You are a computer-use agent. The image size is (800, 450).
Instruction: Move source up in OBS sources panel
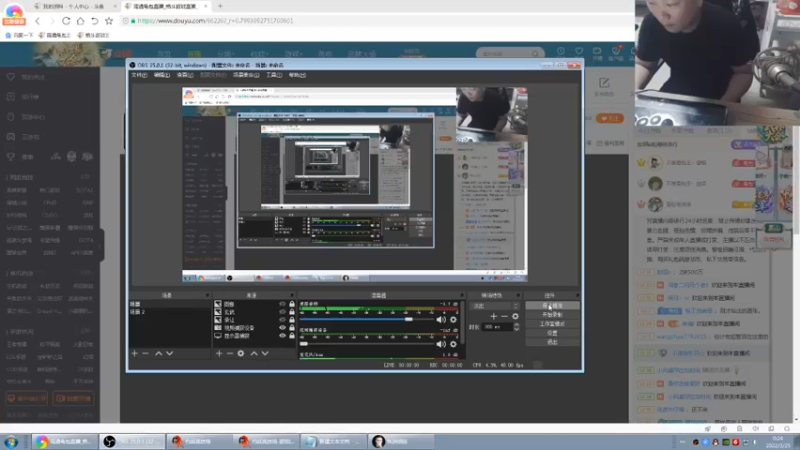point(254,353)
